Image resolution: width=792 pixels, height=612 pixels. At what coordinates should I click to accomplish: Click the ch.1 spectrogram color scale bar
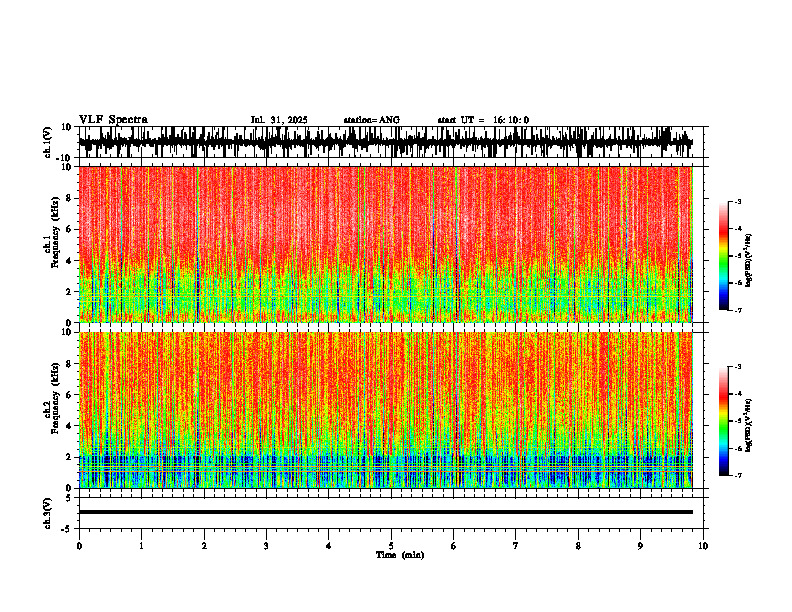tap(724, 256)
